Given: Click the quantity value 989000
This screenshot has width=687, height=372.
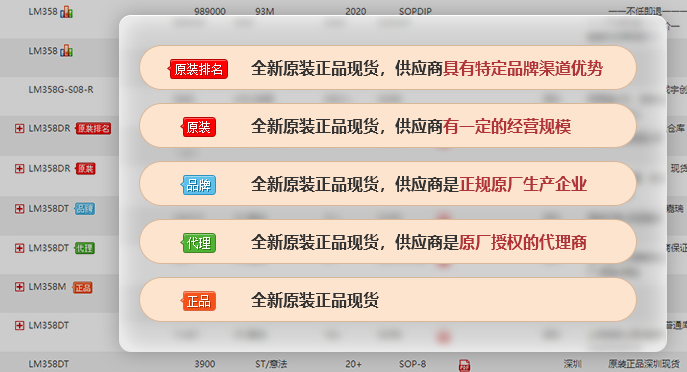Looking at the screenshot, I should coord(210,12).
